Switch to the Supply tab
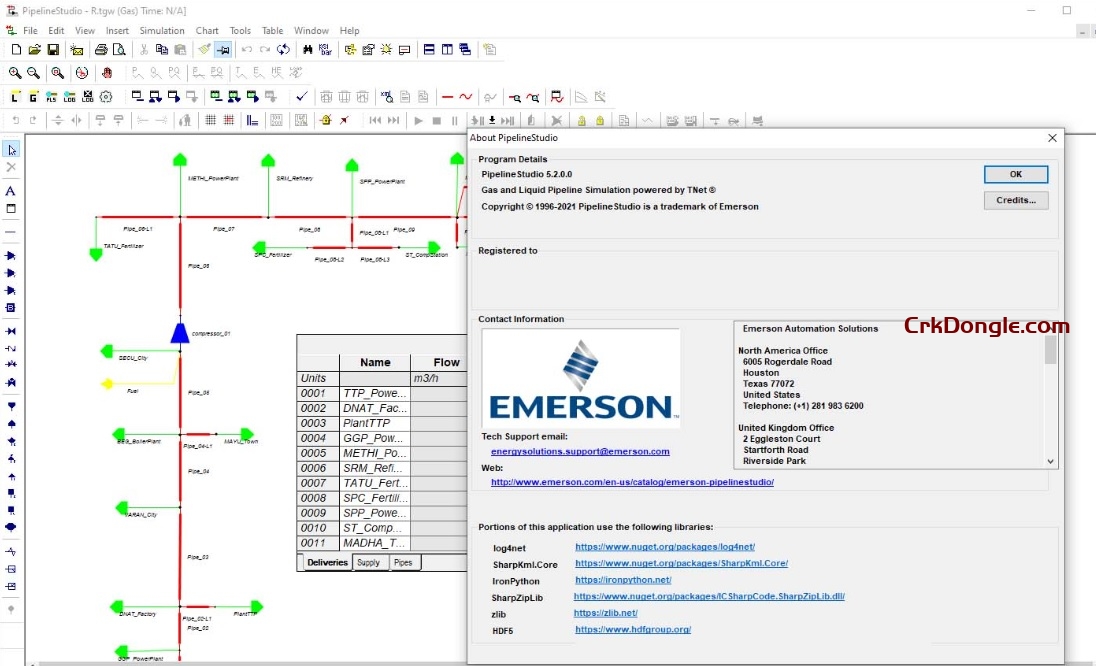The height and width of the screenshot is (666, 1096). [370, 562]
